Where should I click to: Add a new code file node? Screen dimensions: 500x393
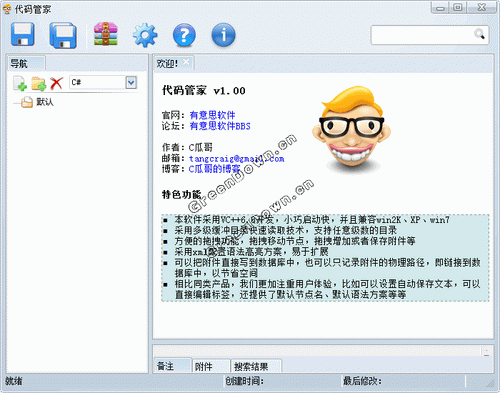click(x=20, y=83)
